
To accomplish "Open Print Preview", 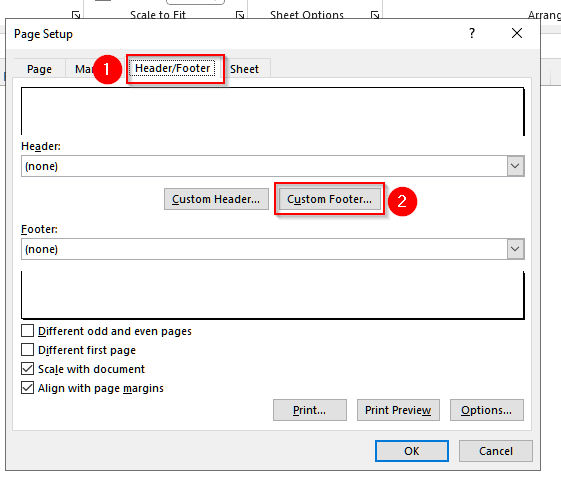I will (398, 410).
